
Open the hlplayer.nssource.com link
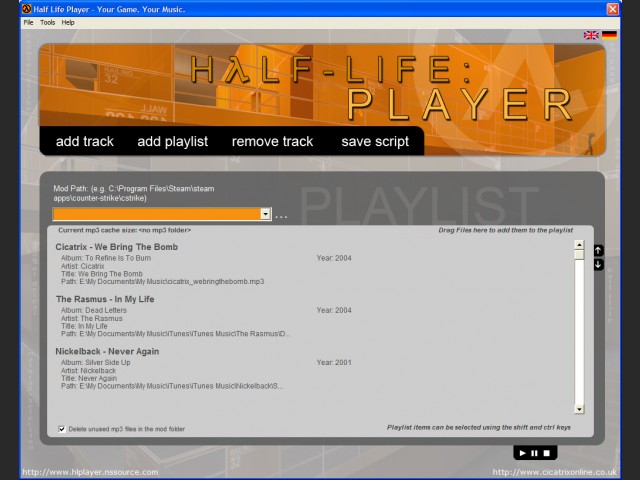[x=90, y=472]
